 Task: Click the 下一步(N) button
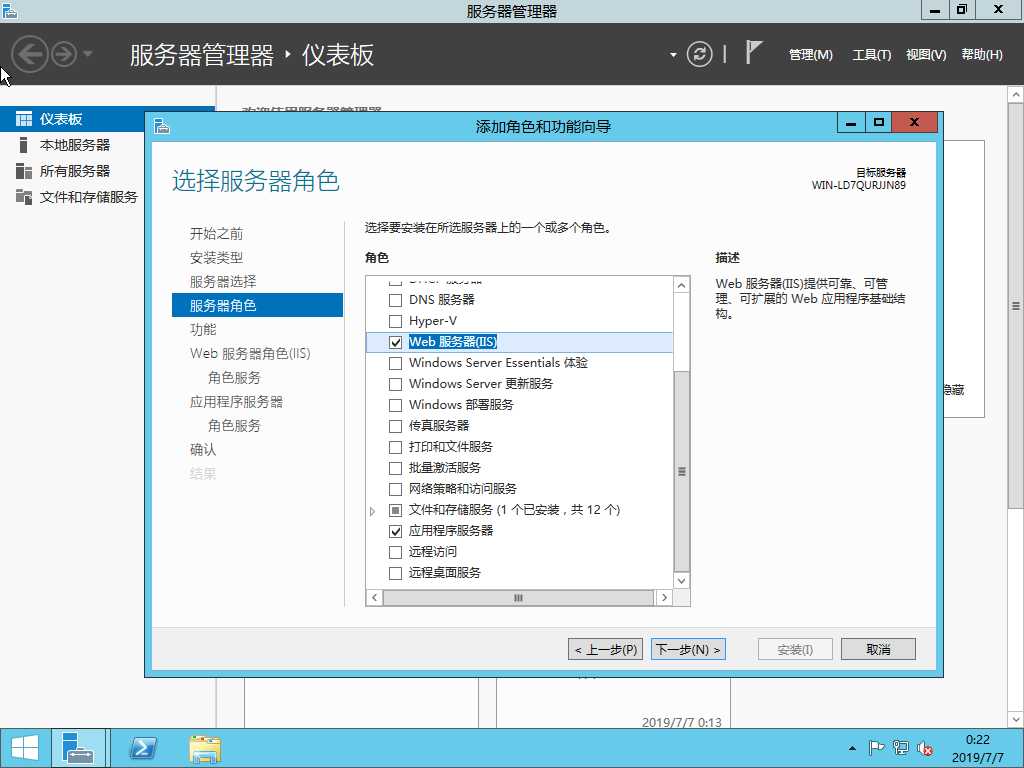[688, 650]
